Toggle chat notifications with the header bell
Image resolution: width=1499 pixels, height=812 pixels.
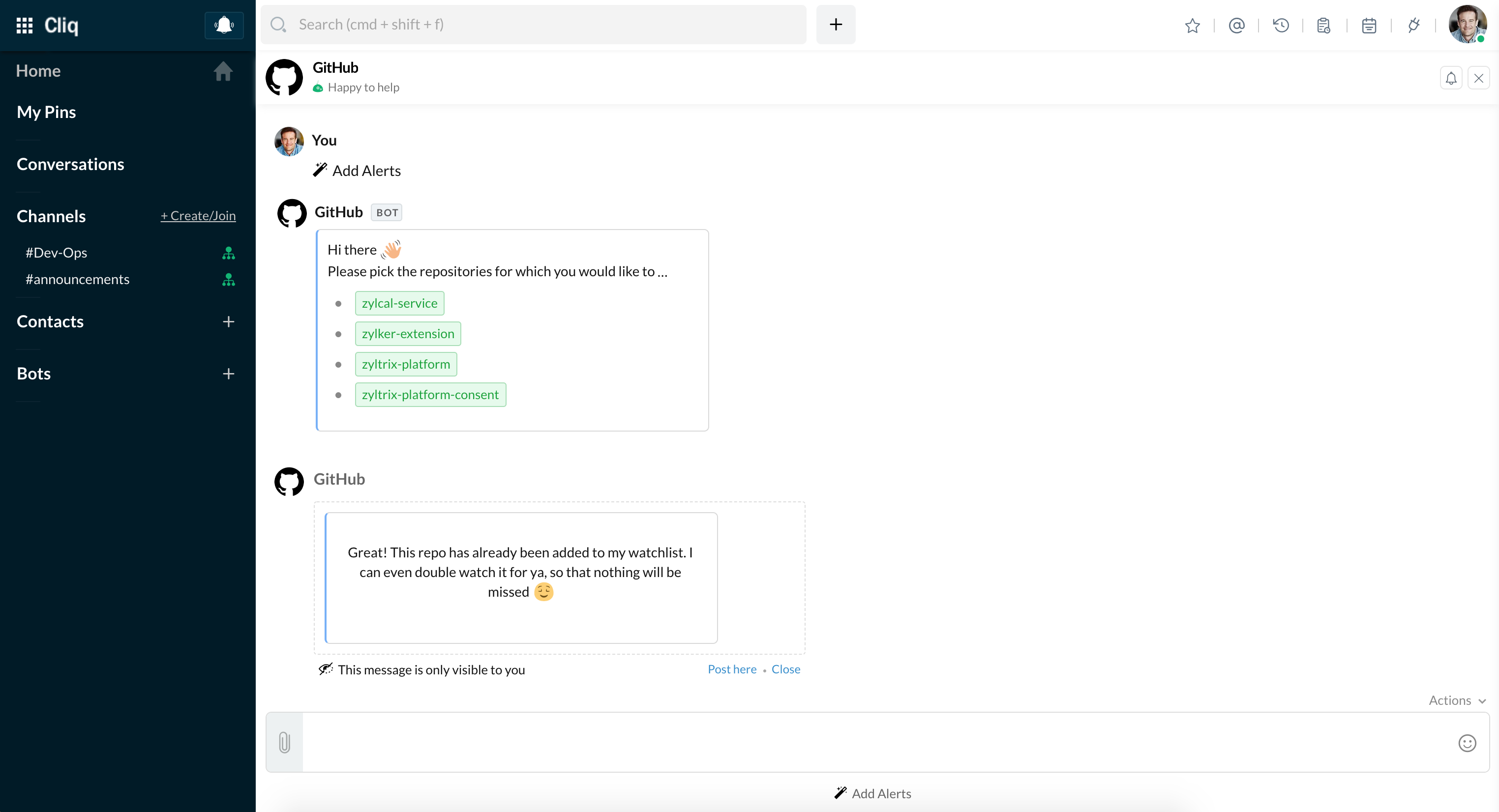pos(1451,78)
